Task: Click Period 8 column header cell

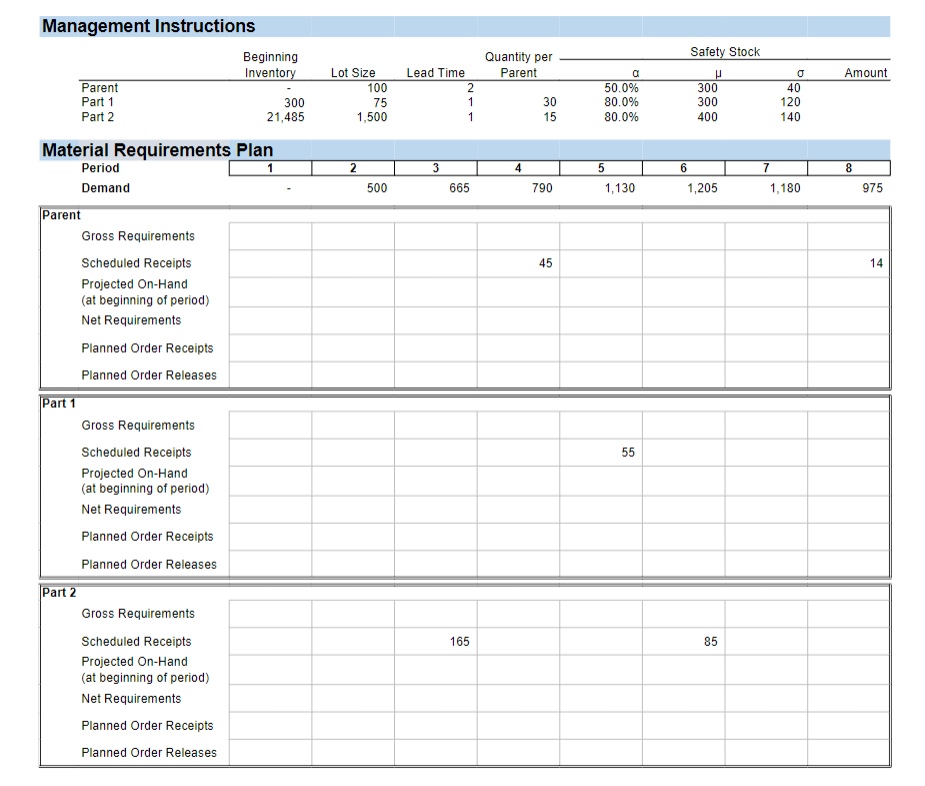Action: click(849, 168)
